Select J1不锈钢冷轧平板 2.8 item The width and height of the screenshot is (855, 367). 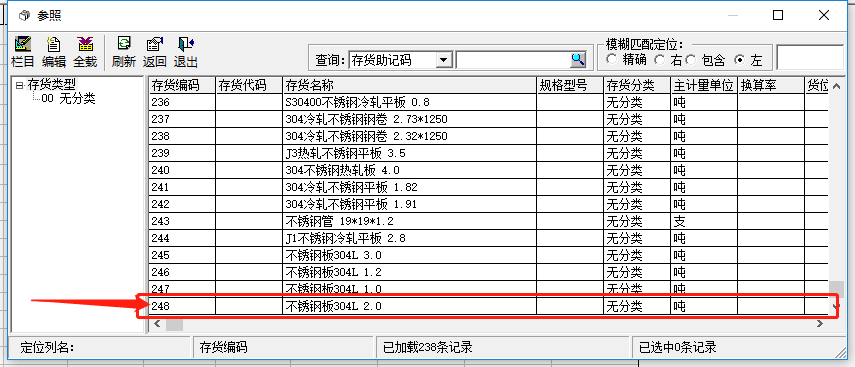(x=345, y=238)
